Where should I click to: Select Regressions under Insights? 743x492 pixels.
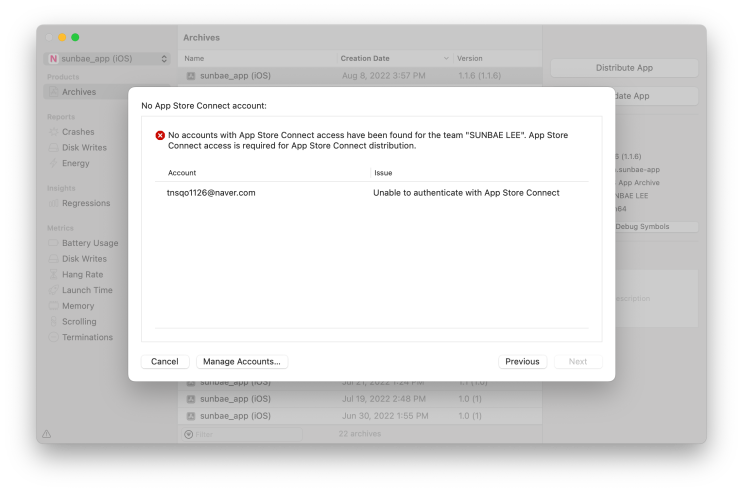[86, 203]
